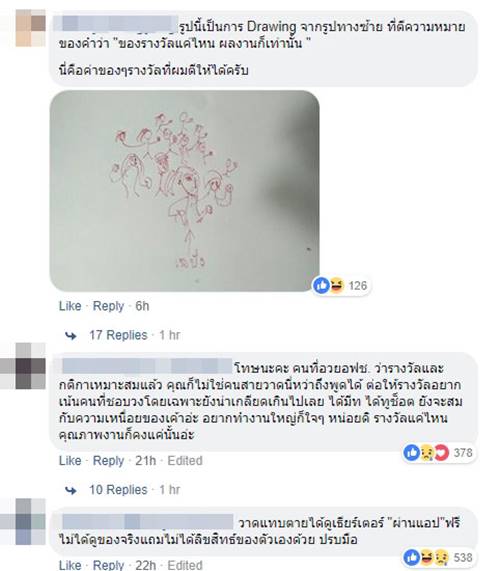Expand the 17 Replies thread
Image resolution: width=500 pixels, height=571 pixels.
(x=118, y=335)
